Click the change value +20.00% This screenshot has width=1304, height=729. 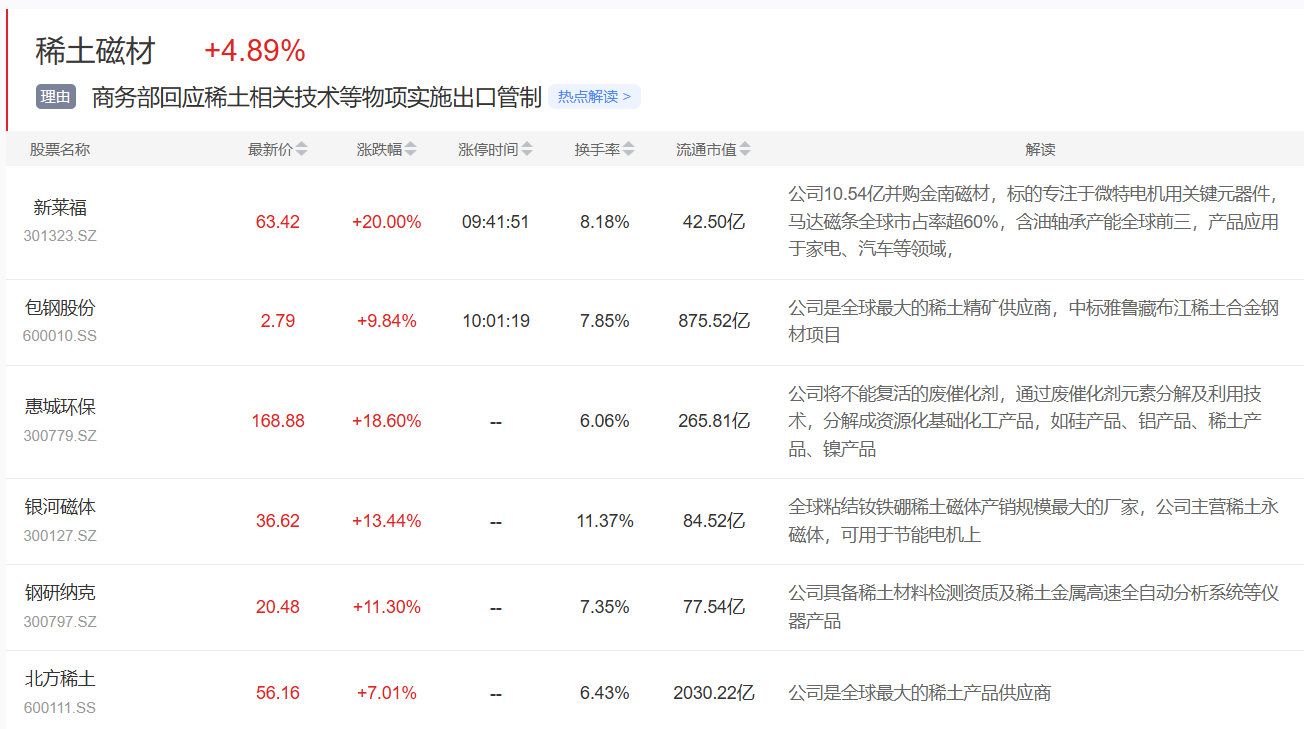click(387, 222)
